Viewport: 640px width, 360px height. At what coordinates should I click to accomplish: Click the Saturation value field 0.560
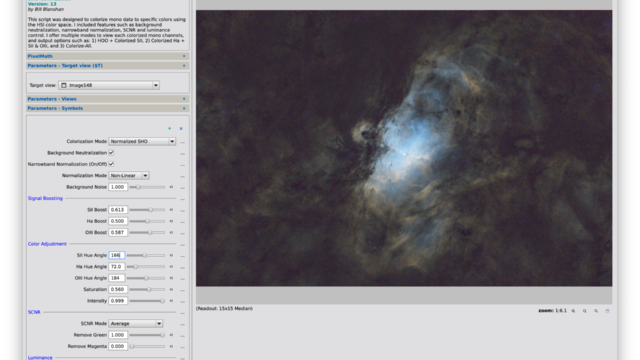(x=118, y=289)
